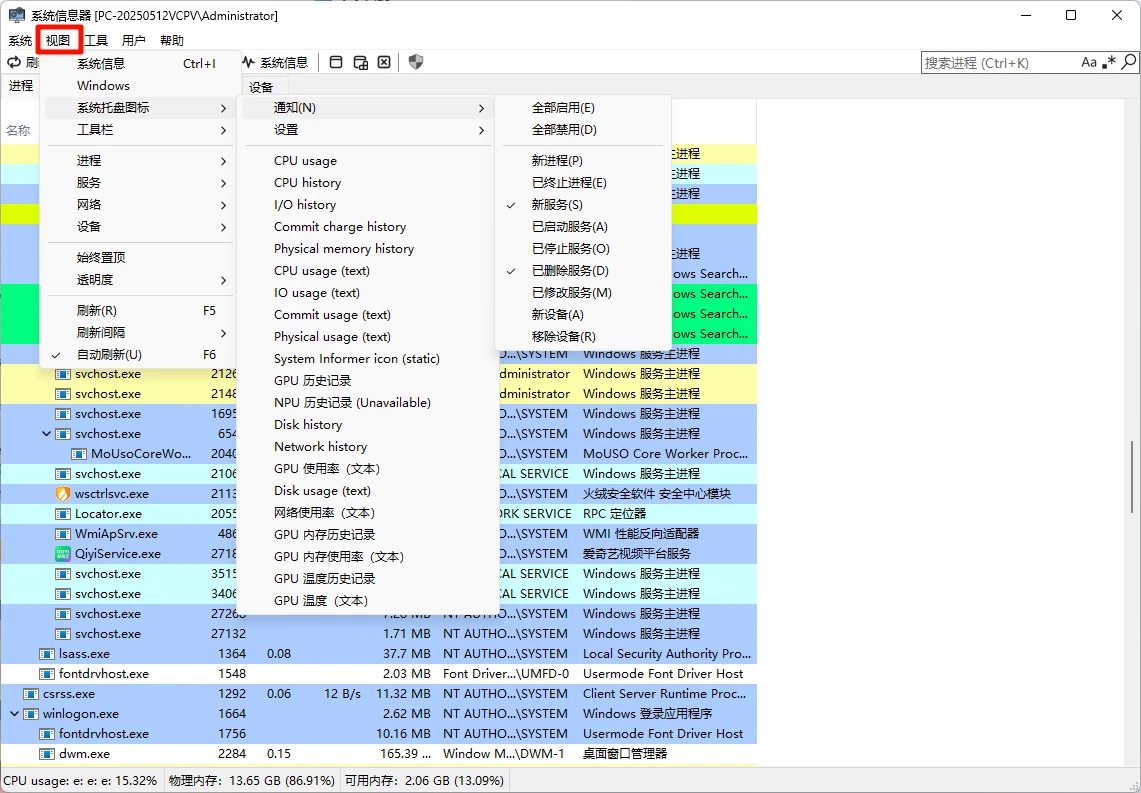Screen dimensions: 1141x793
Task: Click the Windows entry in the 视图 menu
Action: click(x=140, y=86)
